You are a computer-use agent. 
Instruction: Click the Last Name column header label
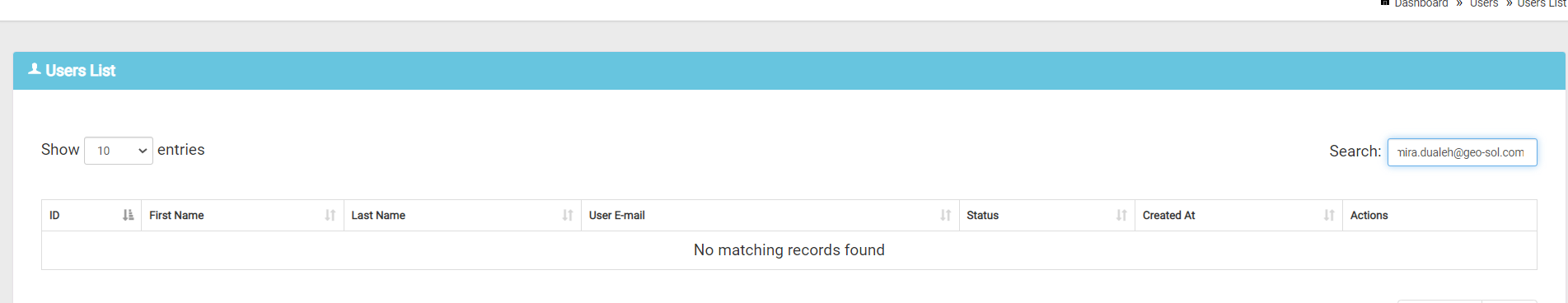[378, 215]
